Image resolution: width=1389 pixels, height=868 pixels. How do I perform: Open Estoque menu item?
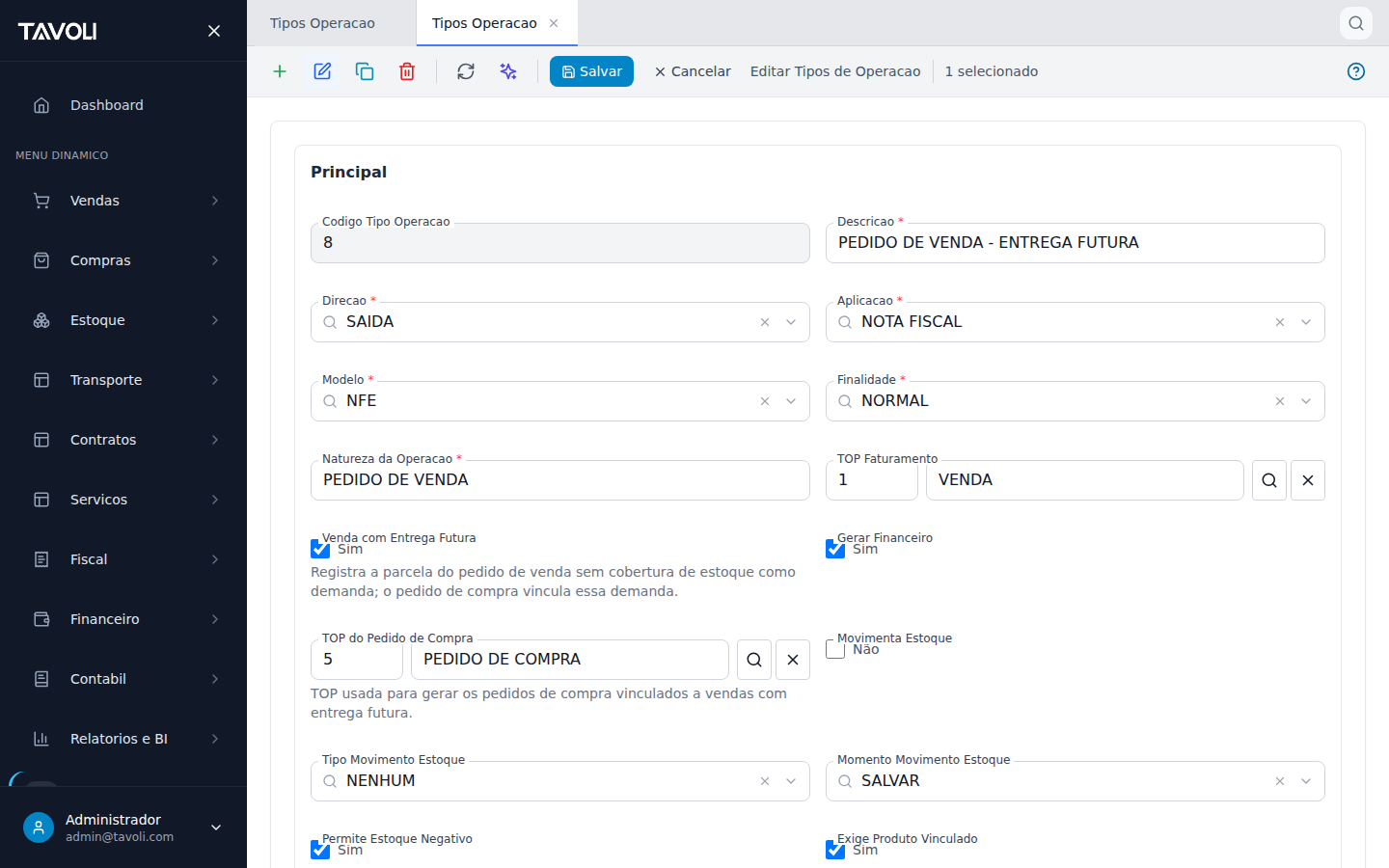click(123, 320)
